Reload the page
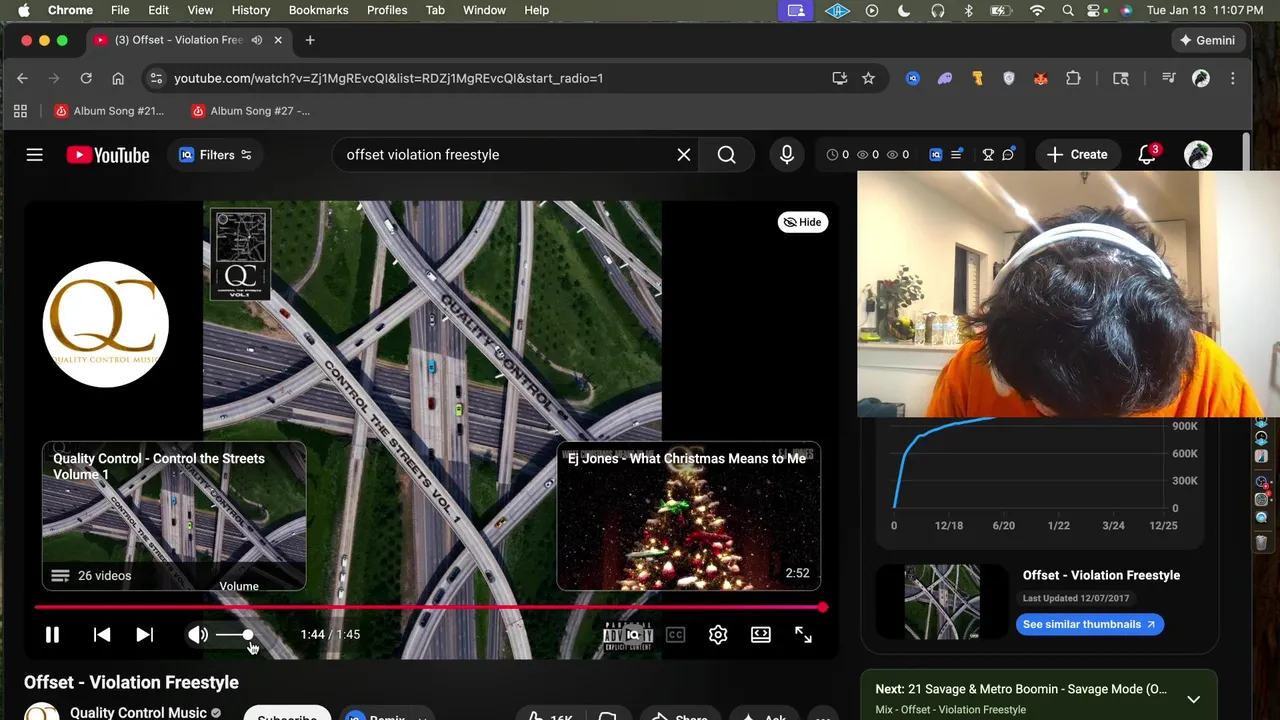 pyautogui.click(x=86, y=78)
